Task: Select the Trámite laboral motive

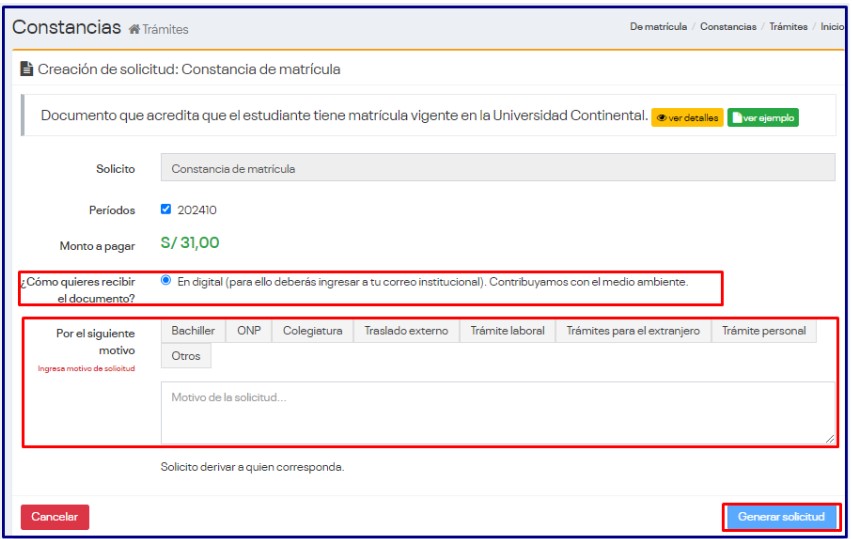Action: 508,331
